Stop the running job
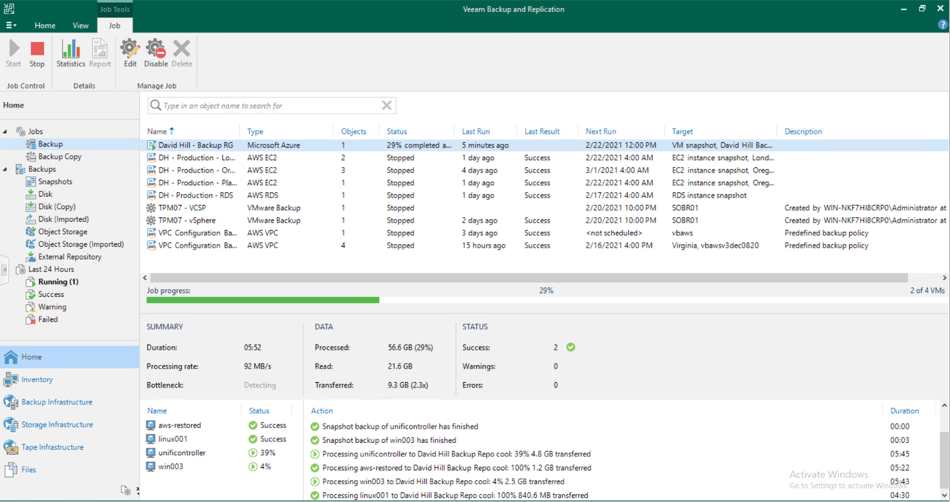The height and width of the screenshot is (502, 950). [x=37, y=53]
